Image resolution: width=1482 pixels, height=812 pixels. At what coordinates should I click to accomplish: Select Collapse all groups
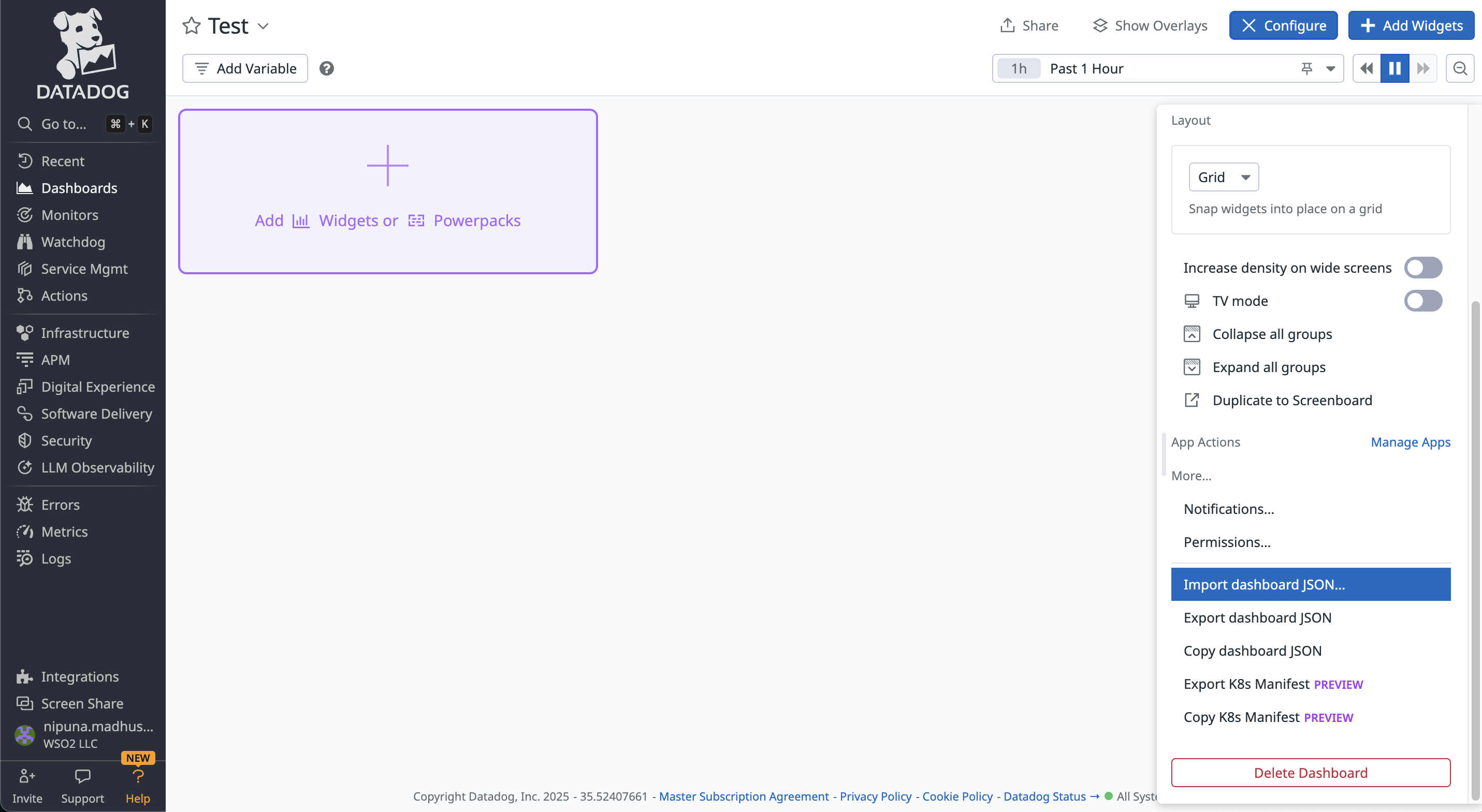click(1311, 334)
